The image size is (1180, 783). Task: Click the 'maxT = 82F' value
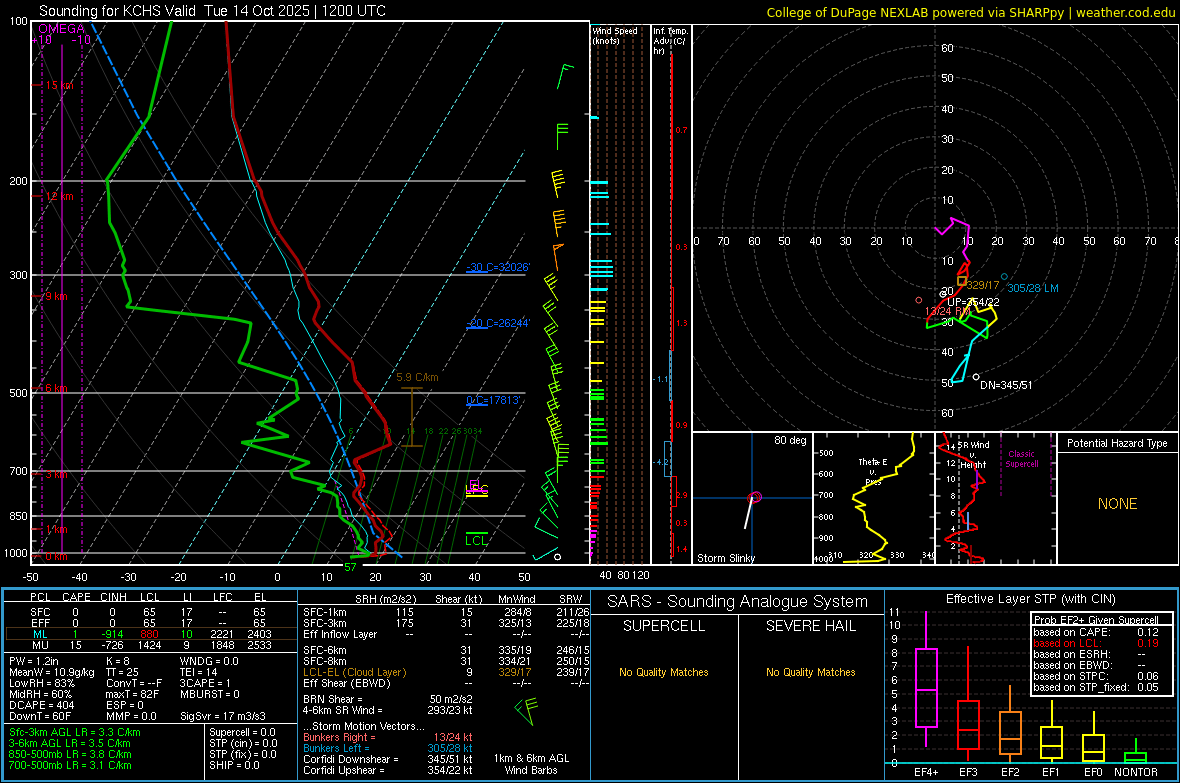(132, 694)
